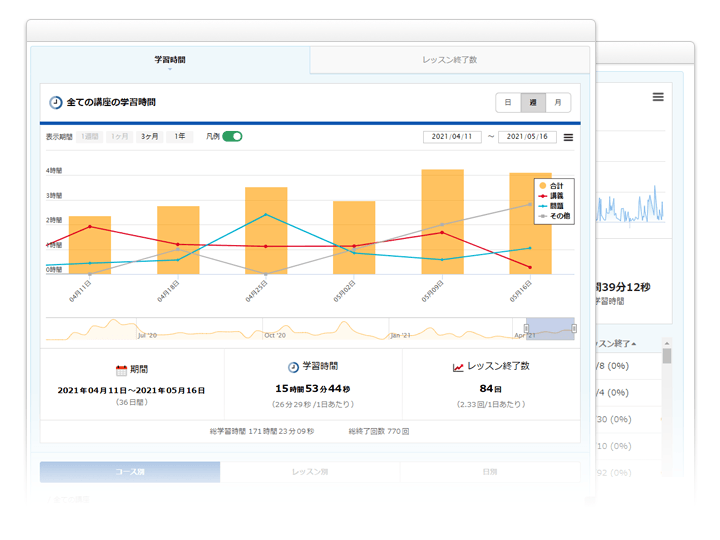
Task: Click the 05月16日 axis label
Action: coord(521,291)
